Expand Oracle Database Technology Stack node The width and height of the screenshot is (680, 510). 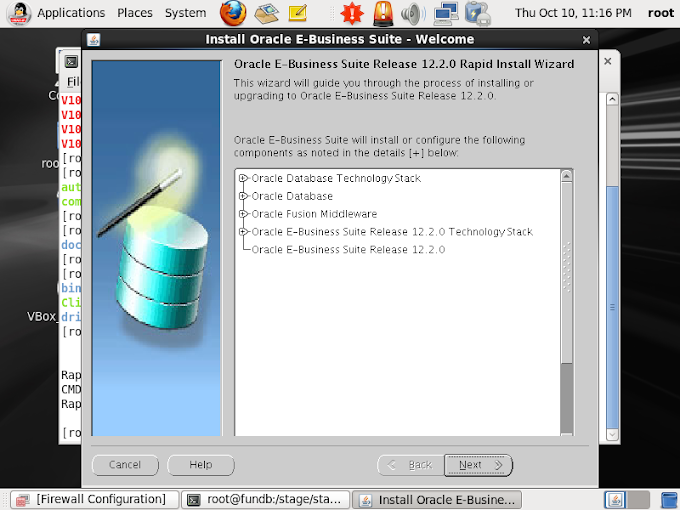243,178
